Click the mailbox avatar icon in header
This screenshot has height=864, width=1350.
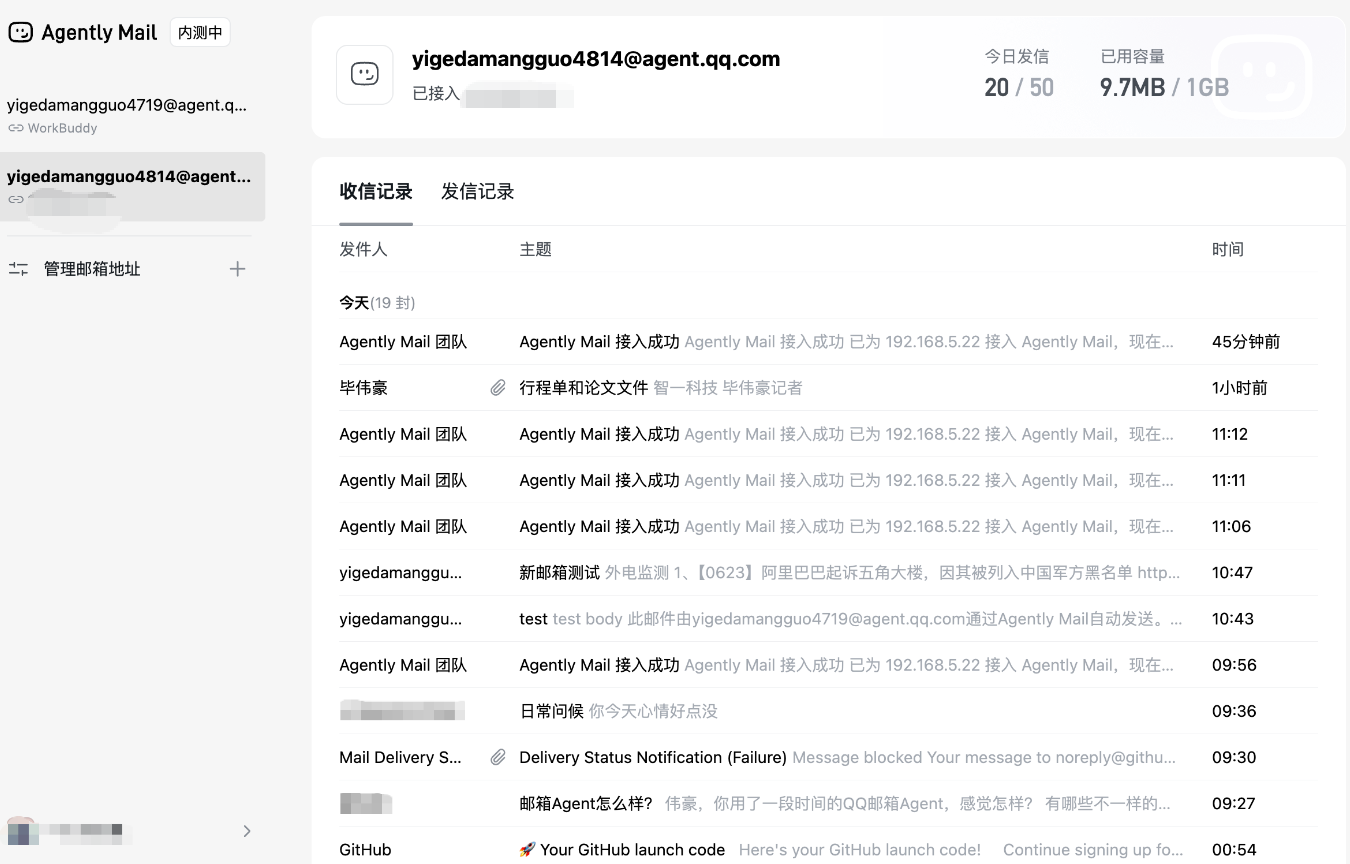click(365, 74)
